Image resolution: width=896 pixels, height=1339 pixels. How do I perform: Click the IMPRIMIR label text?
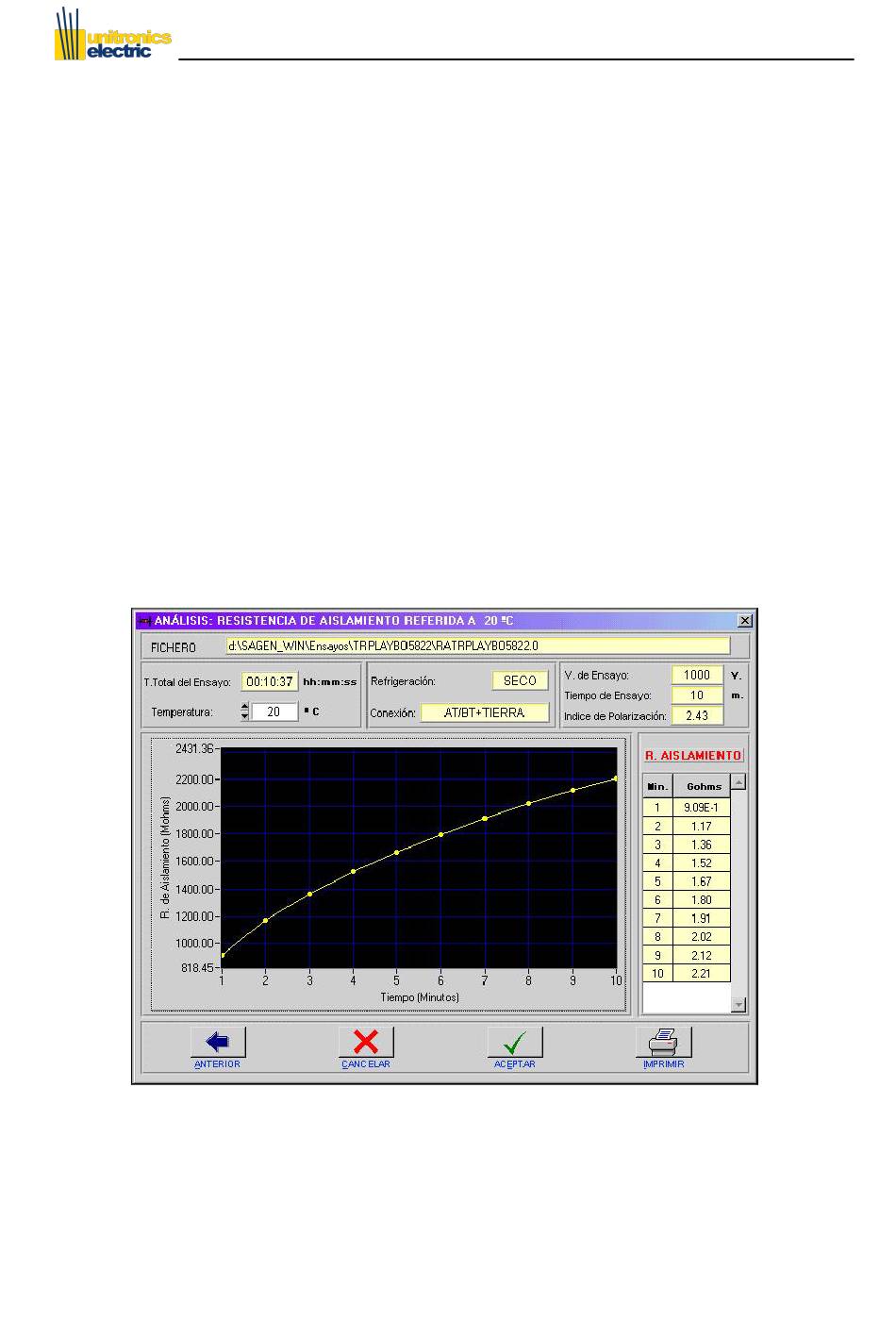pyautogui.click(x=664, y=1064)
